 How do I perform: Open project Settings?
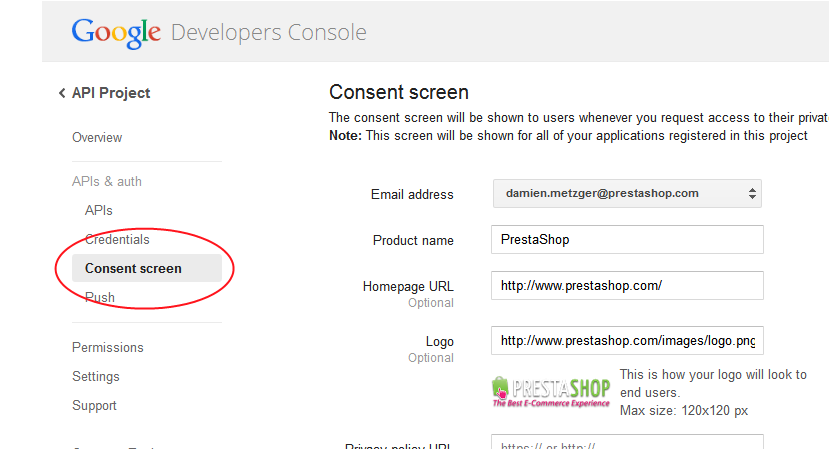[96, 377]
